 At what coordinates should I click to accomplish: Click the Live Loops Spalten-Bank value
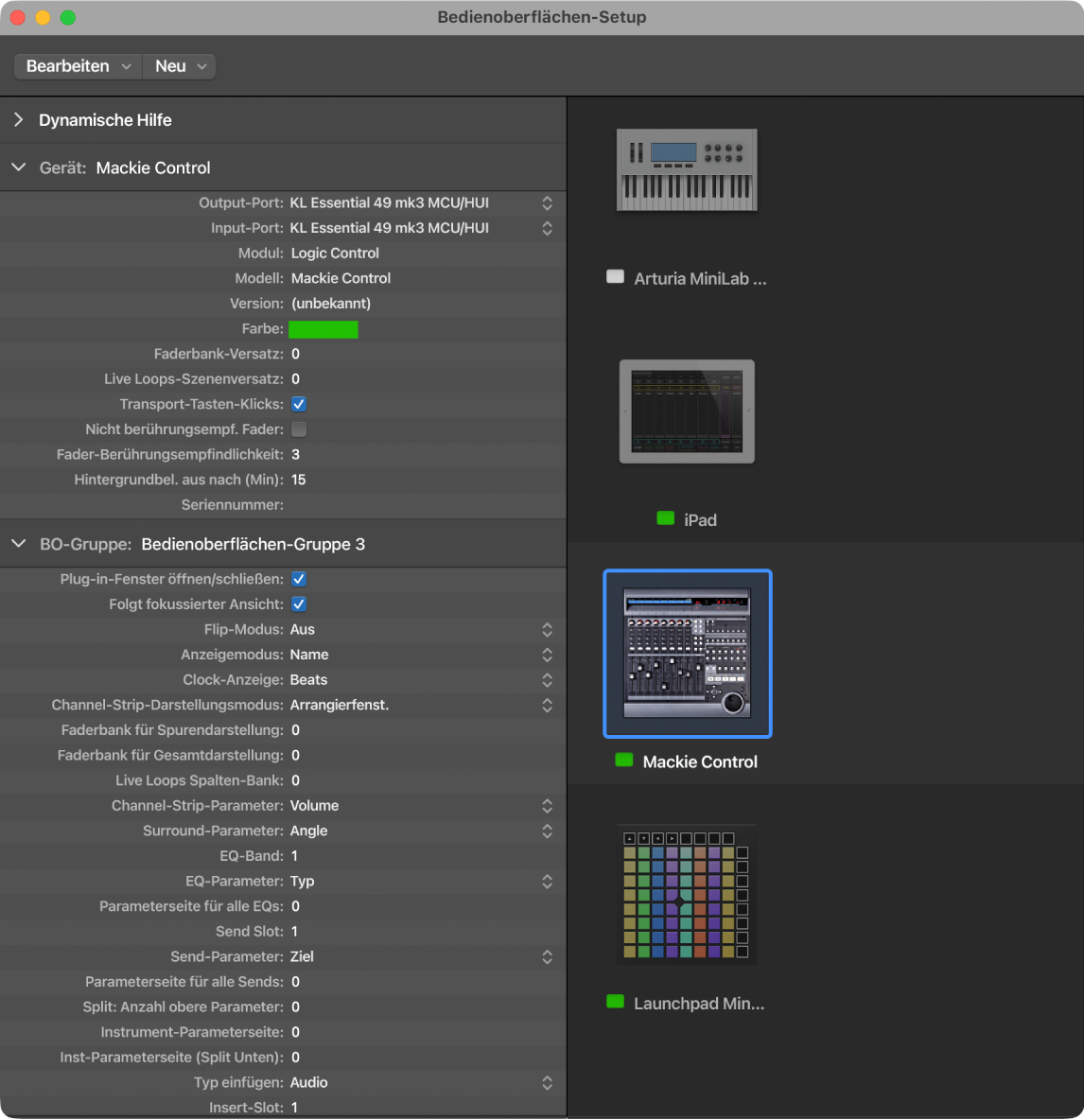[296, 780]
